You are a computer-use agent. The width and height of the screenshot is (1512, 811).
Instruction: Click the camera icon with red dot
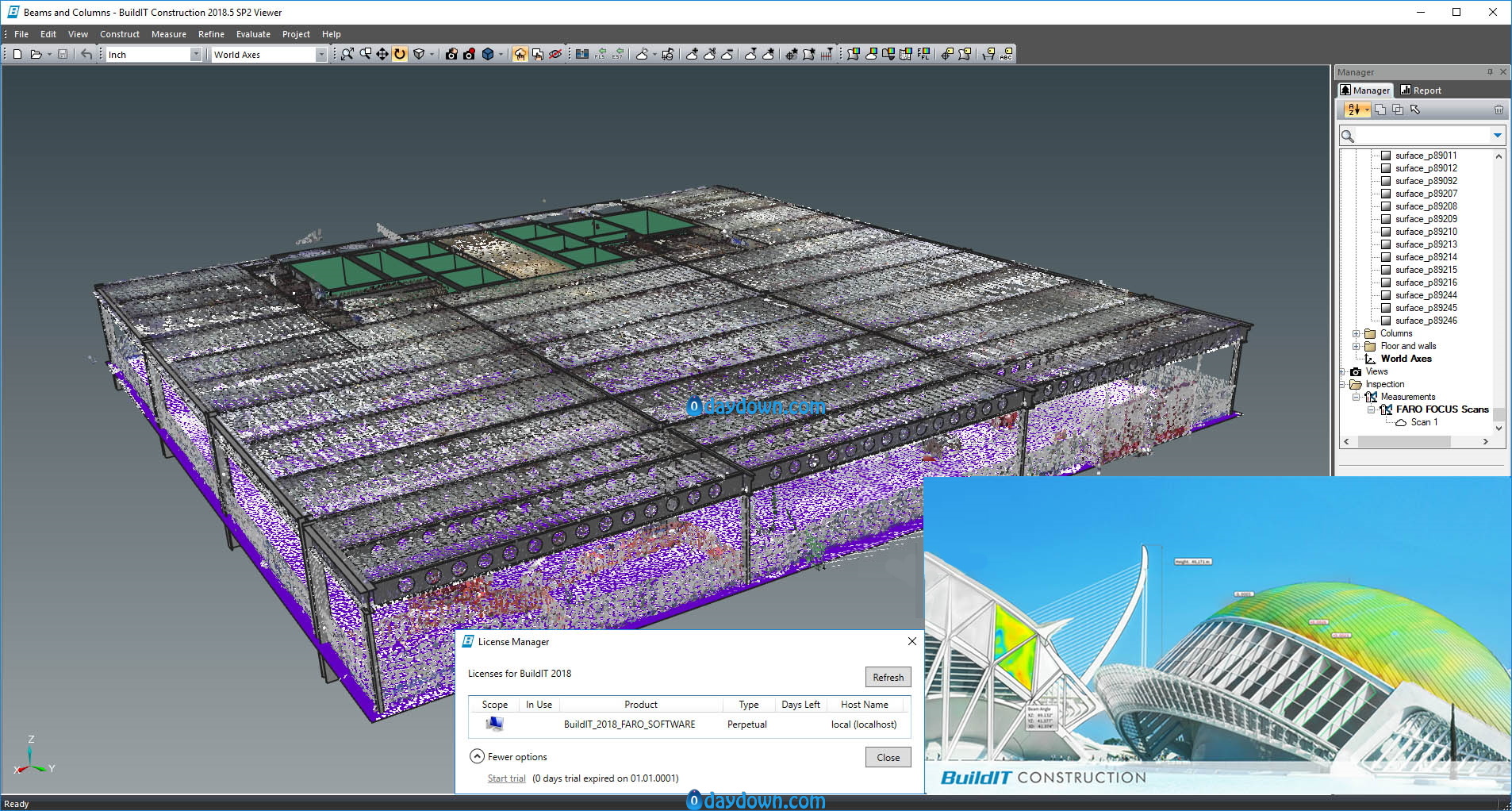click(x=470, y=54)
